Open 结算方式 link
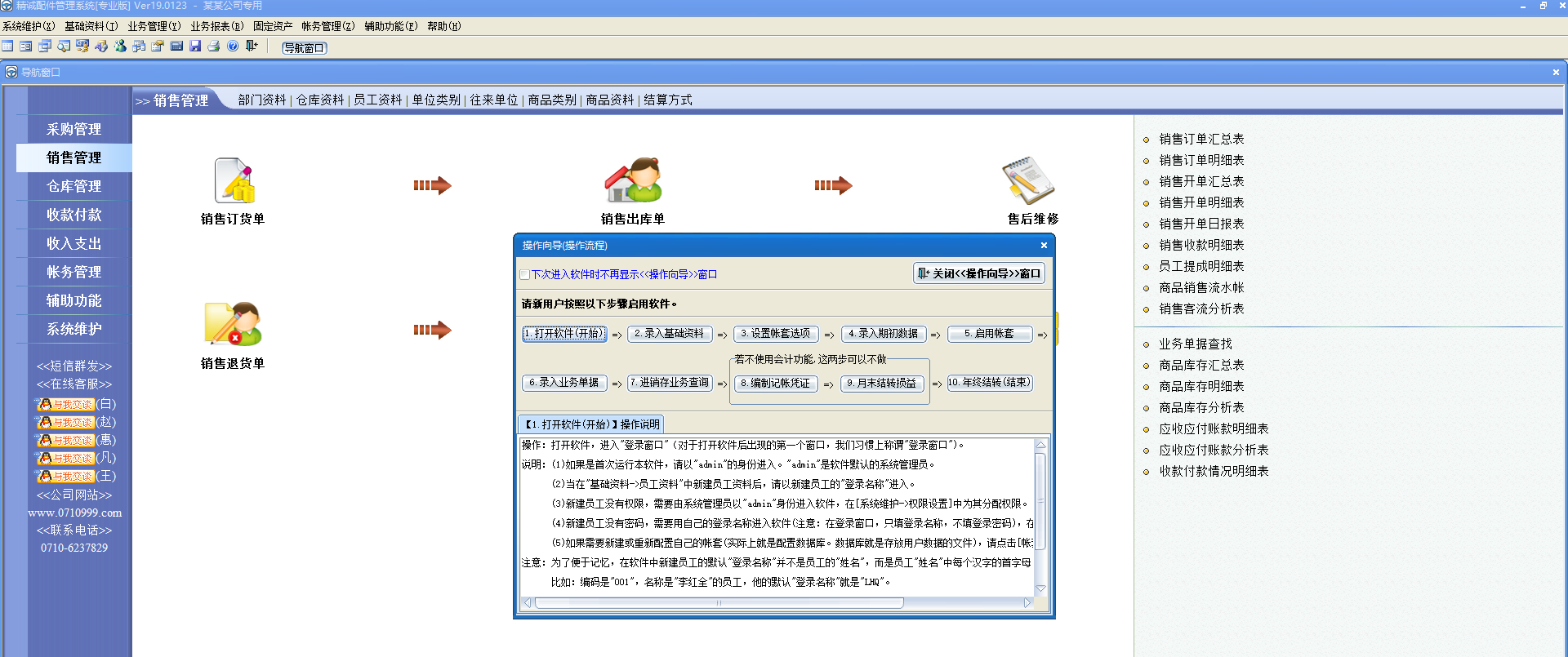1568x657 pixels. 668,100
